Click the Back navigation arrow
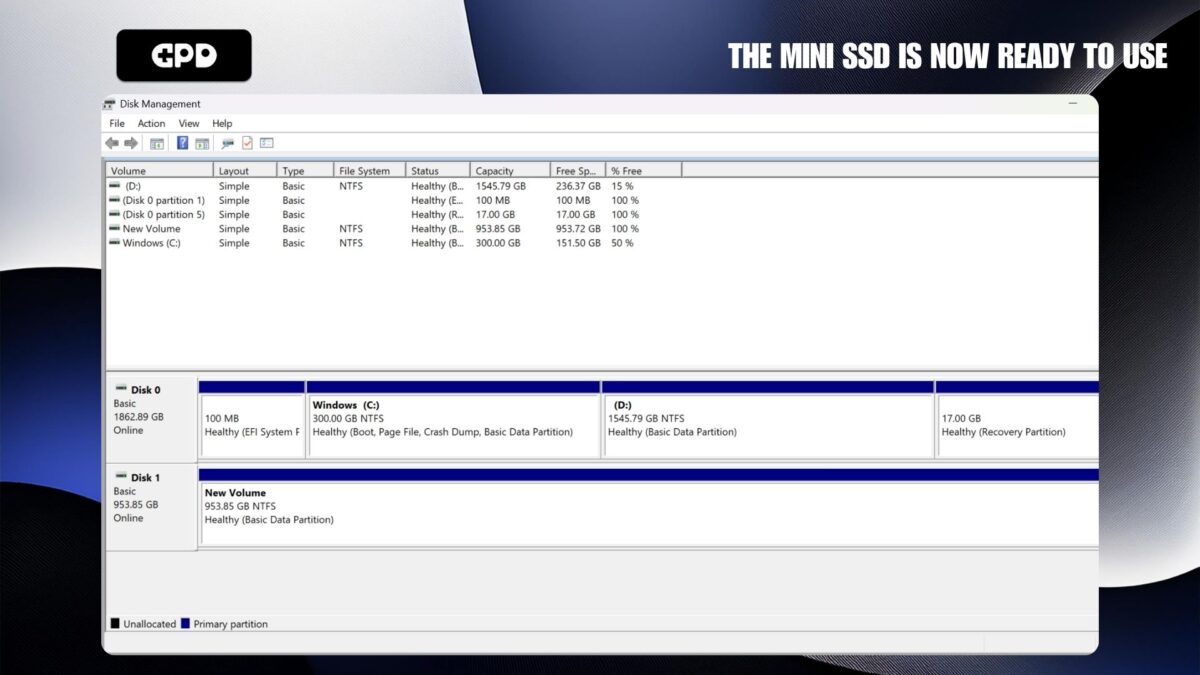 (x=112, y=142)
